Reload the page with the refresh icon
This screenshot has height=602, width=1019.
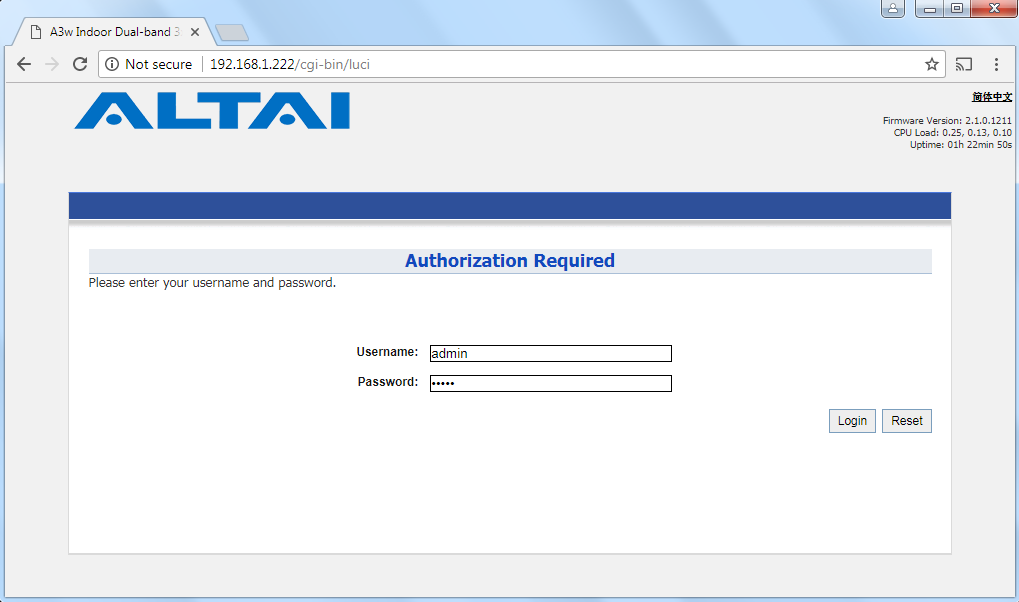point(80,64)
